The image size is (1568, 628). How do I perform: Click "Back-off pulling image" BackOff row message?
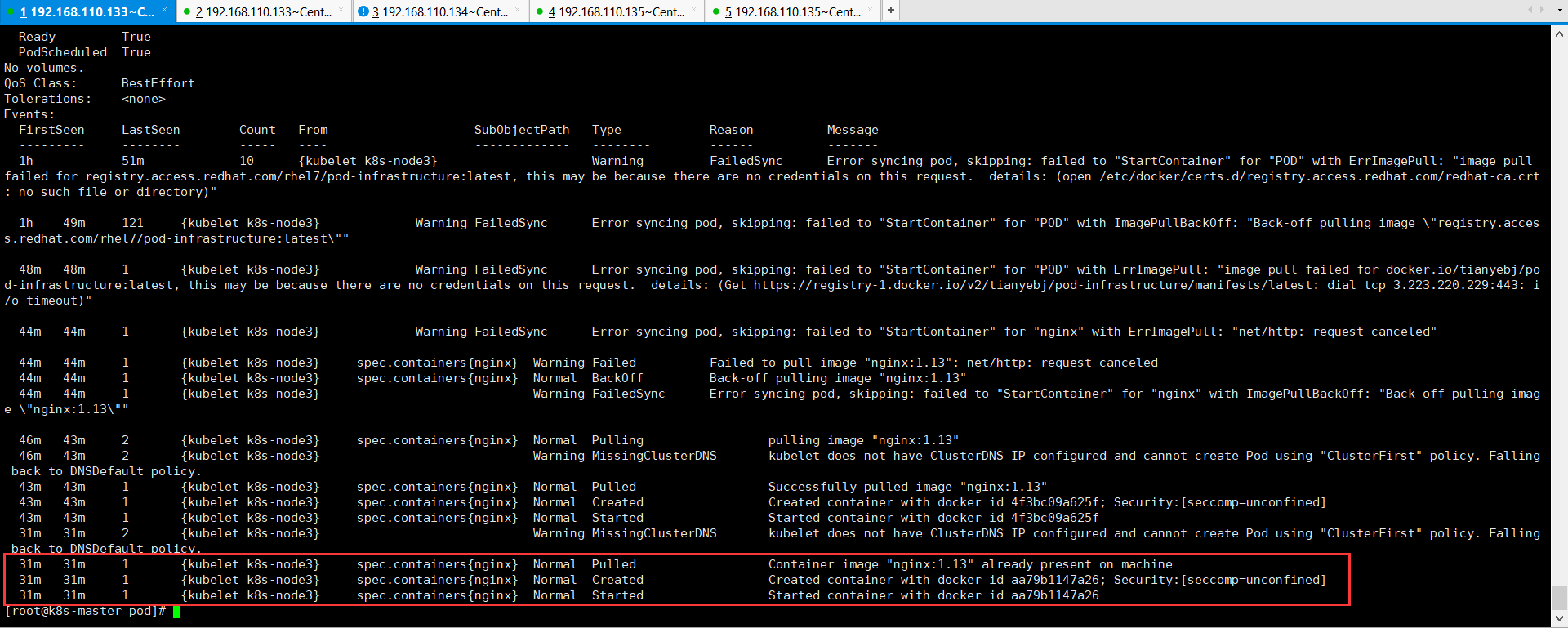(837, 378)
